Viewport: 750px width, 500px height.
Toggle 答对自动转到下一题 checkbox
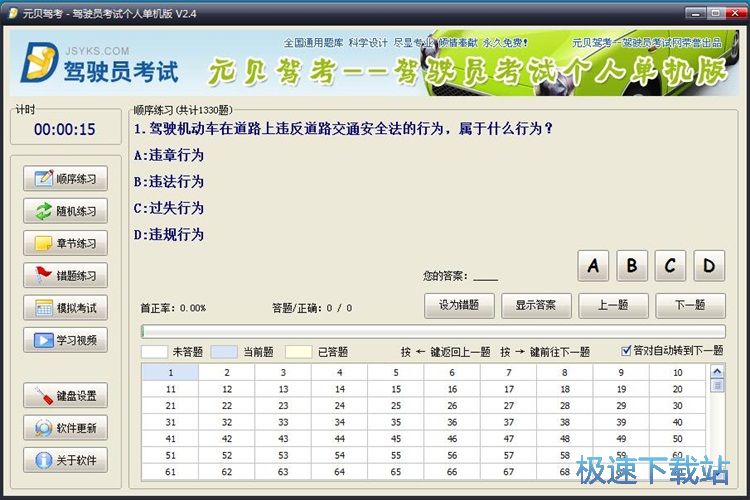click(x=626, y=351)
